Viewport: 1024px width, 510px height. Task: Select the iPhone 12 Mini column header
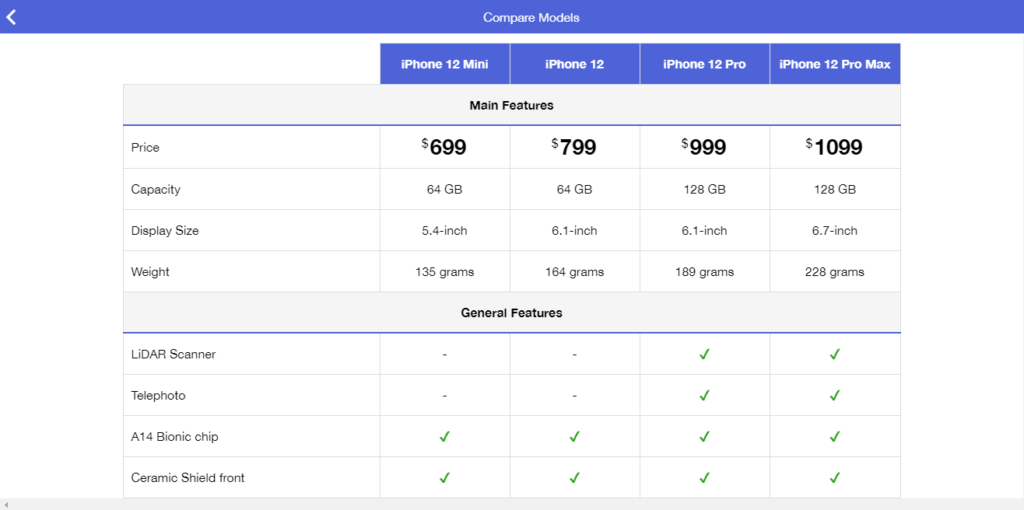[x=445, y=64]
